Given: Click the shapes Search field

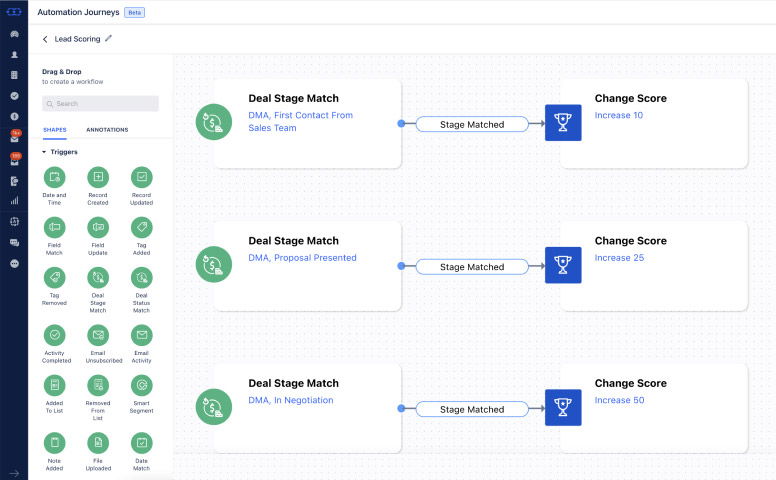Looking at the screenshot, I should coord(100,103).
